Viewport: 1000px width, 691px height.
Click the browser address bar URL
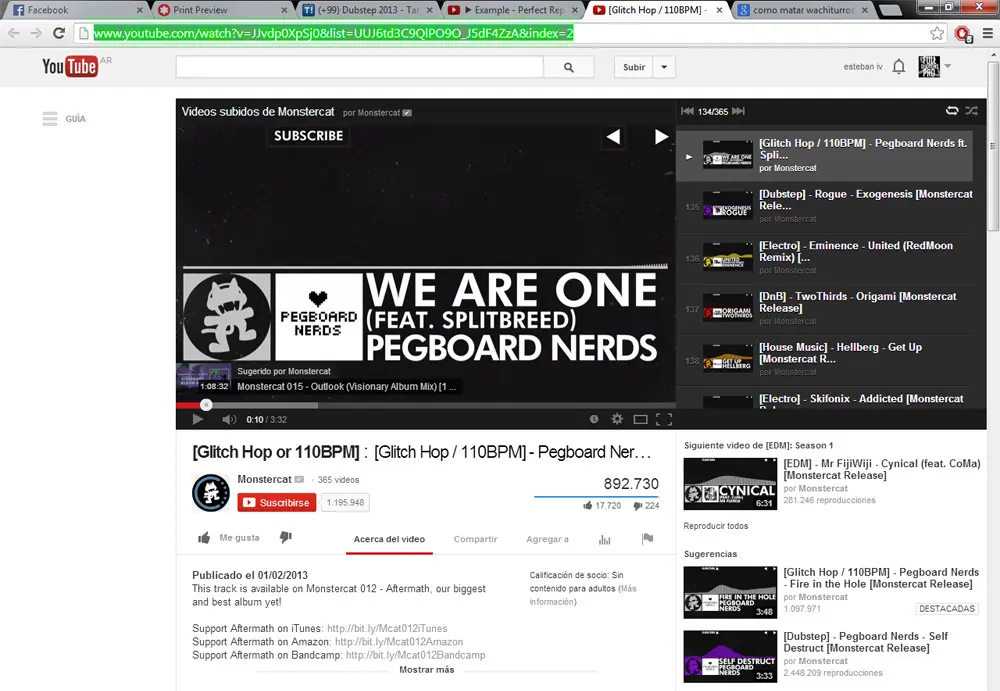pyautogui.click(x=334, y=33)
